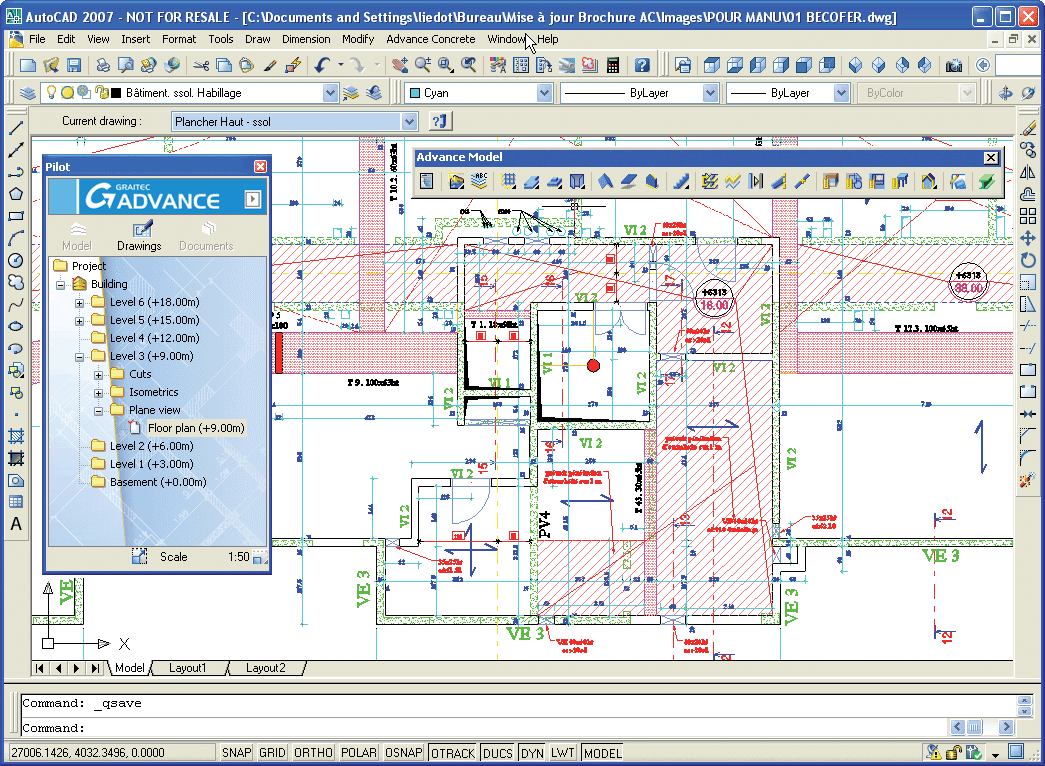Open the second ByLayer lineweight dropdown

pyautogui.click(x=842, y=93)
